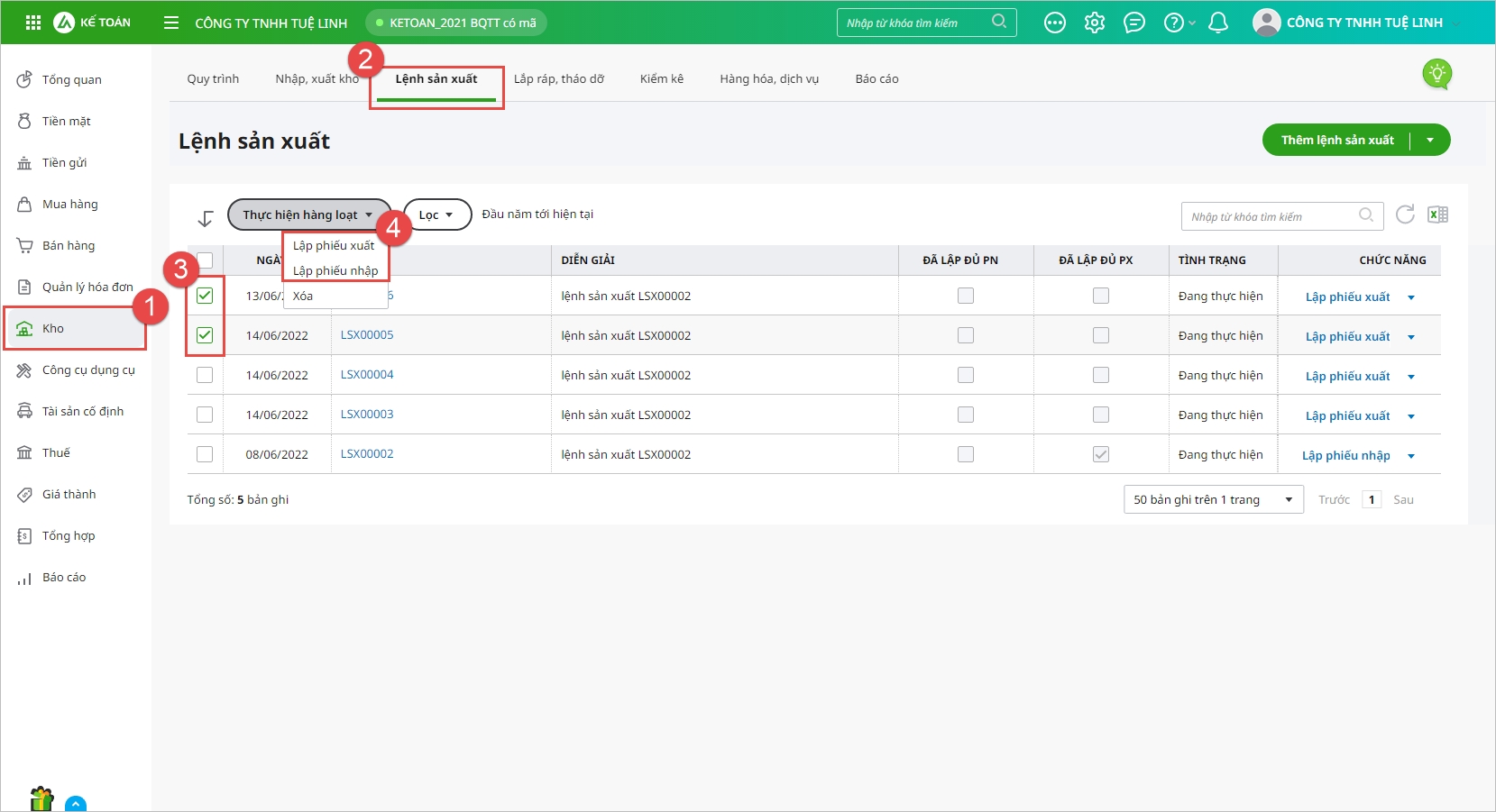Tick the checkbox for row LSX00002
Viewport: 1496px width, 812px height.
[205, 454]
